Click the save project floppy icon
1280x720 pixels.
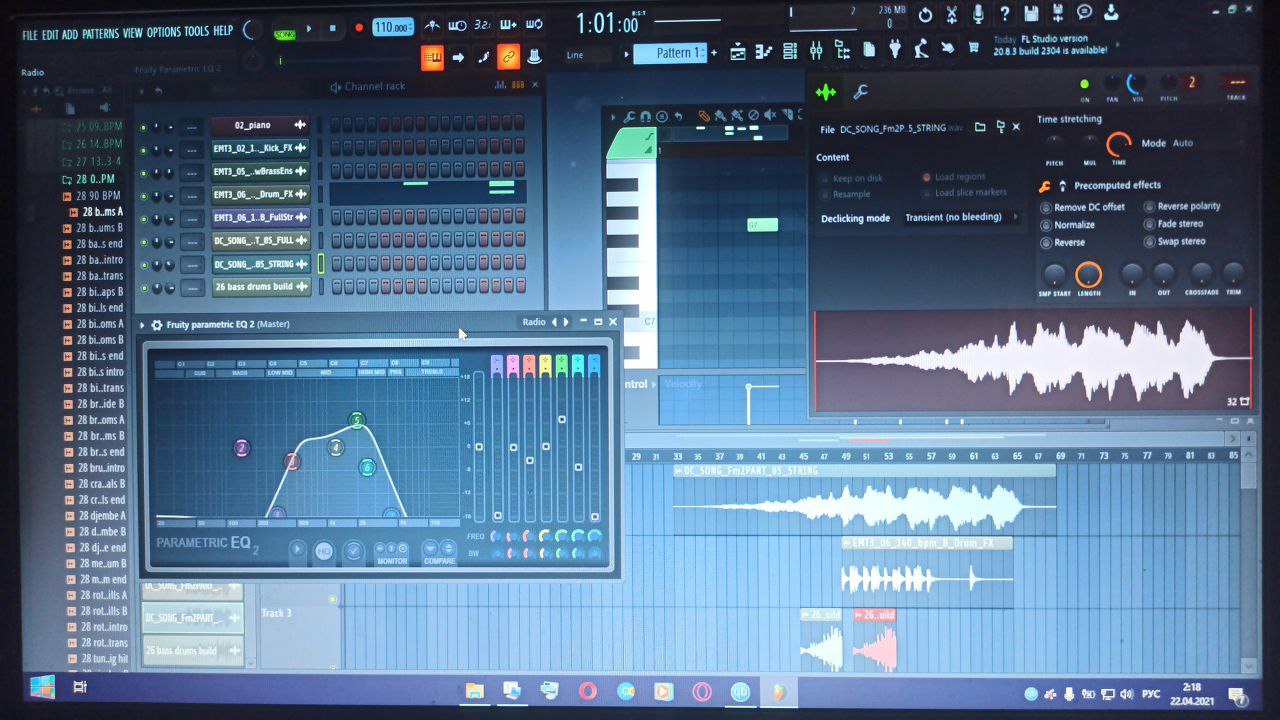coord(1031,13)
